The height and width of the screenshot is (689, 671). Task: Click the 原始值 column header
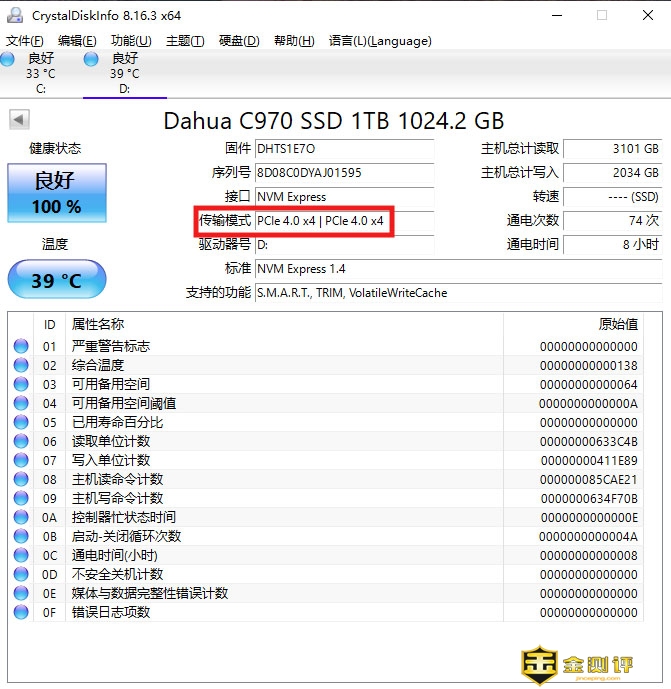tap(616, 324)
